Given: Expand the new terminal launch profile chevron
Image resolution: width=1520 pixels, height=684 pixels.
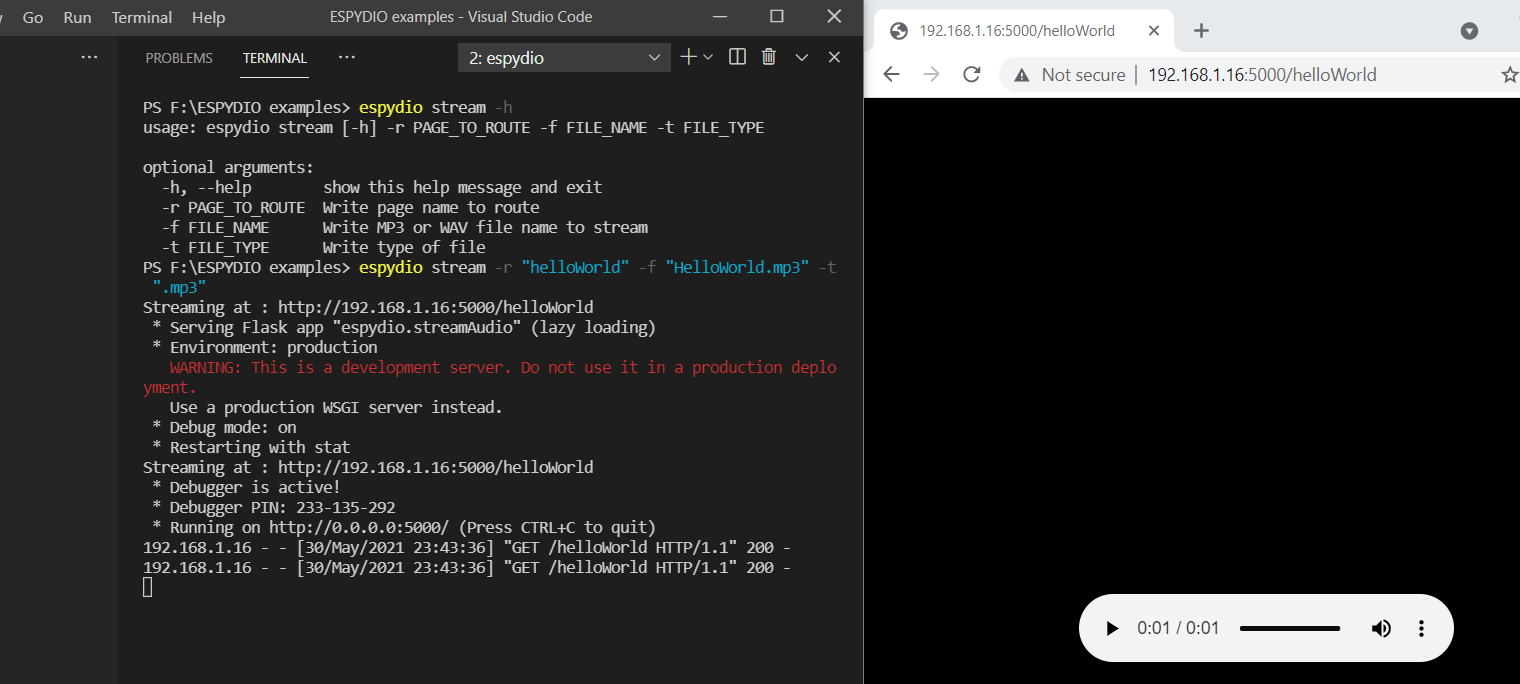Looking at the screenshot, I should click(708, 57).
